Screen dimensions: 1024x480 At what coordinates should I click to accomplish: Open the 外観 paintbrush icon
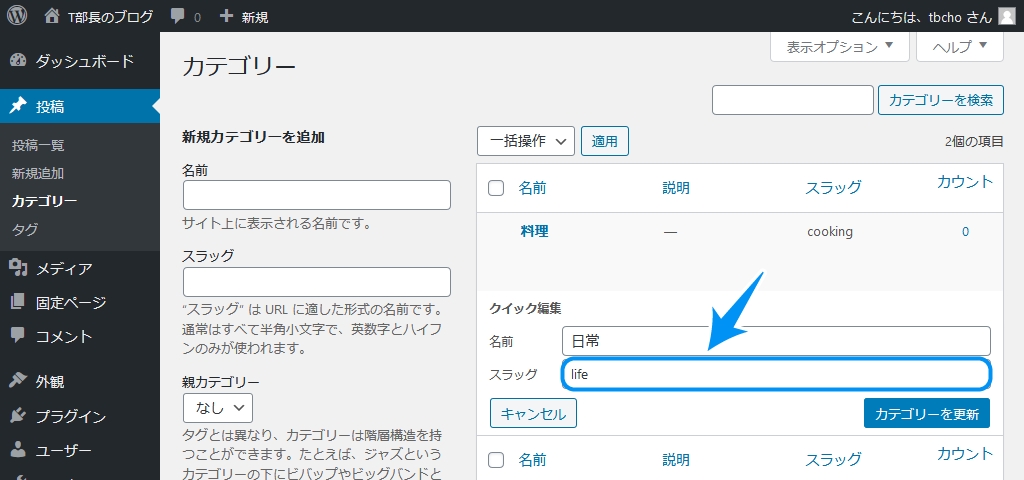coord(18,381)
